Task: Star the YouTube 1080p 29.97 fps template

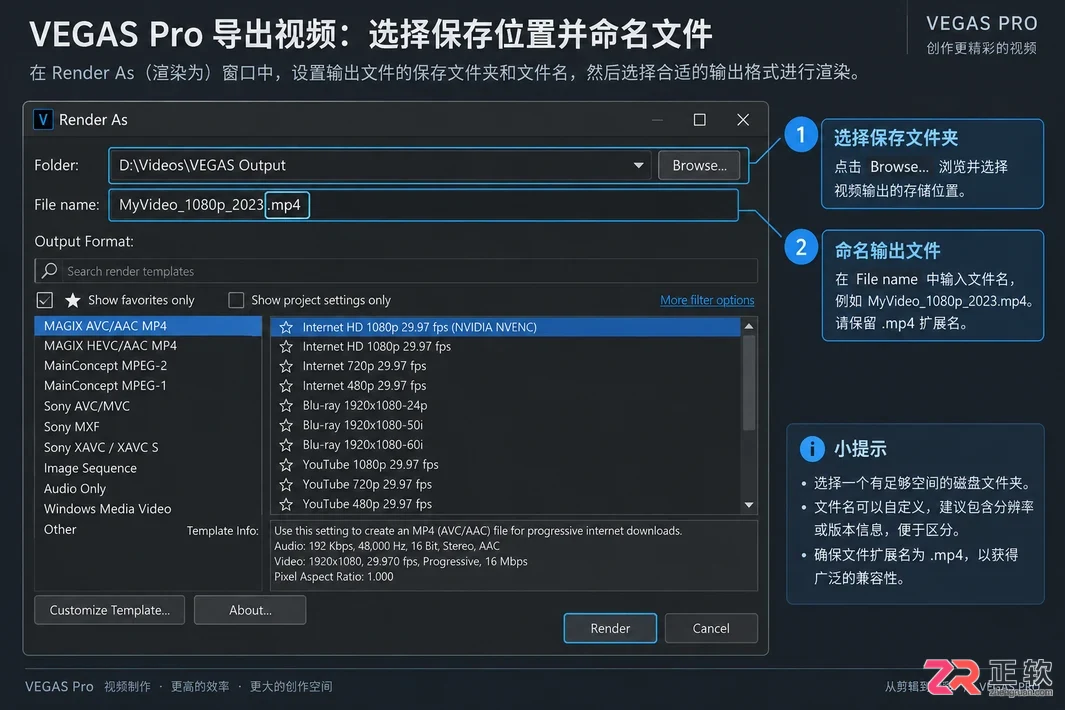Action: (286, 465)
